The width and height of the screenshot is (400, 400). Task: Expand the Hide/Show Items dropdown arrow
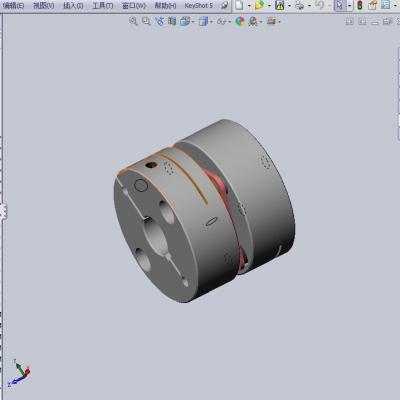click(x=230, y=22)
